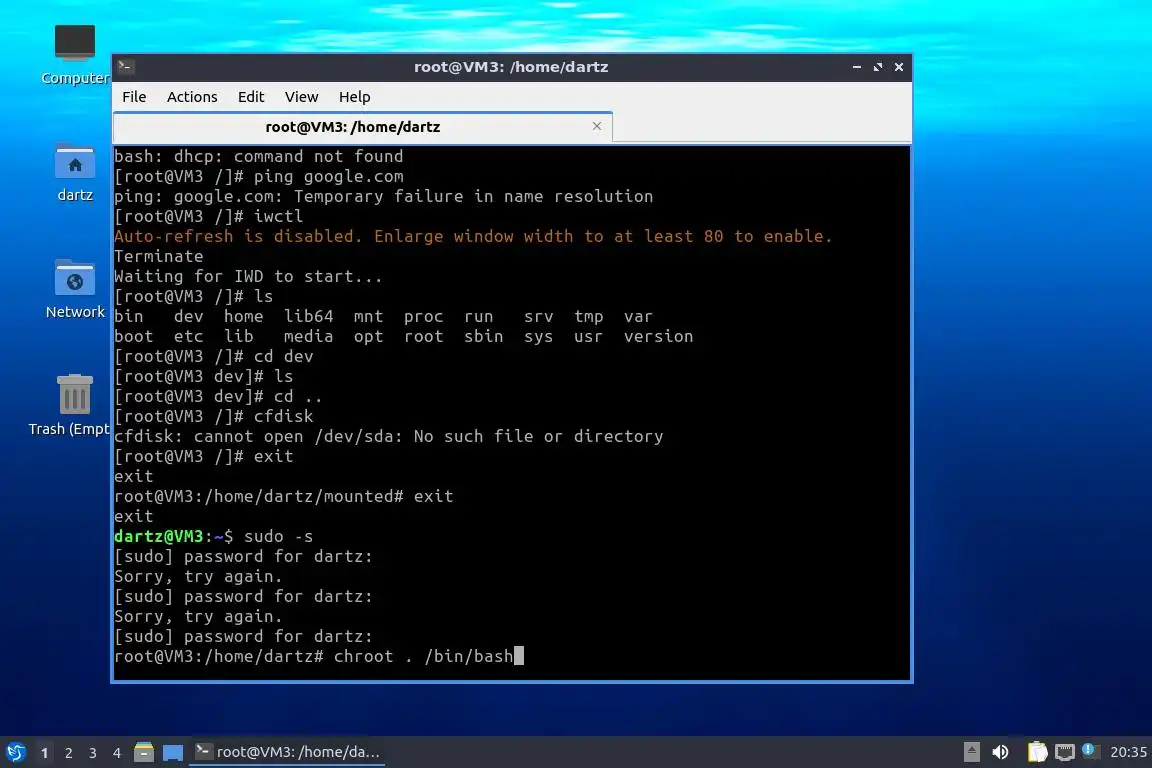Open the Help menu

pos(354,97)
